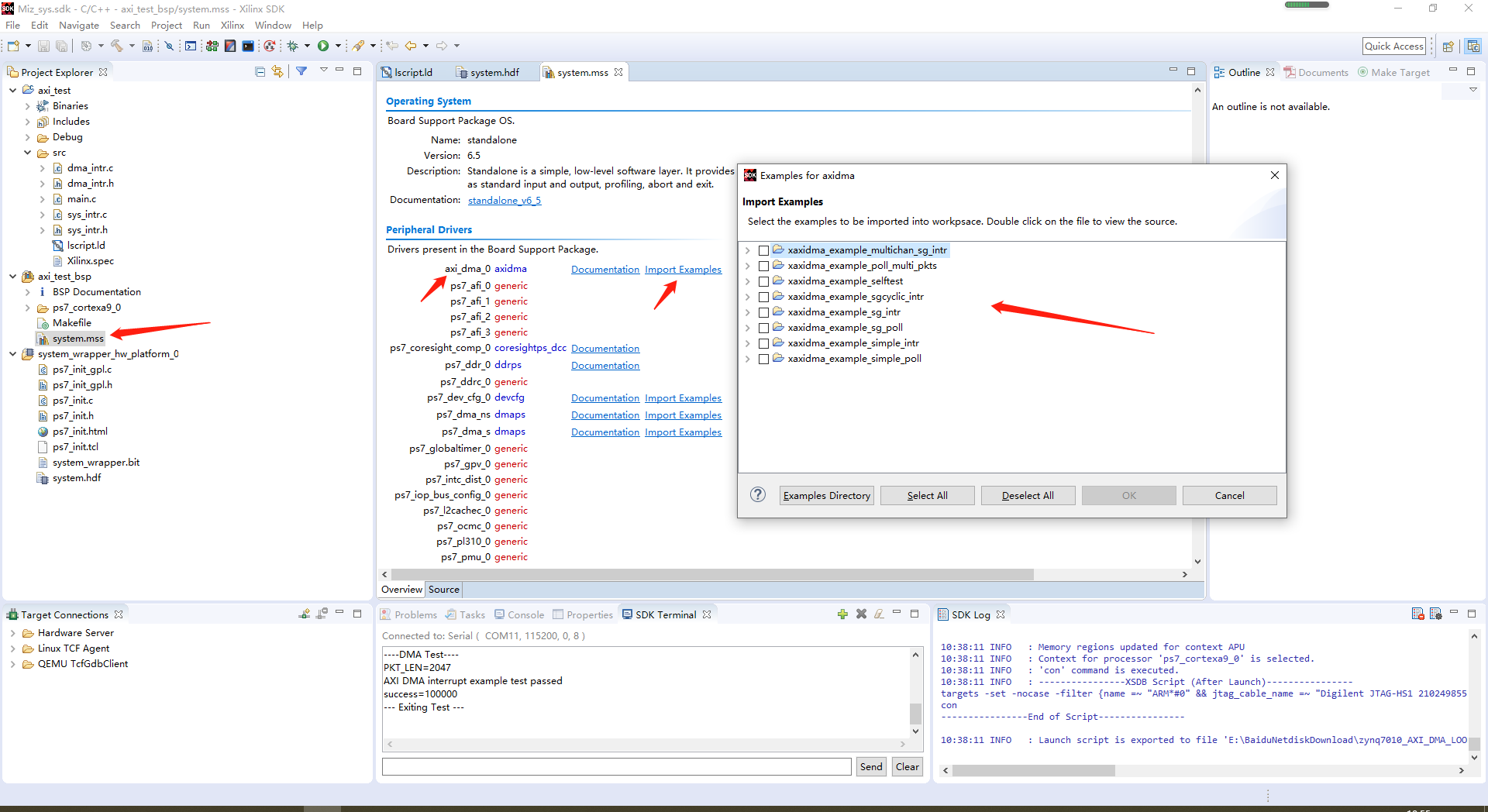The height and width of the screenshot is (812, 1488).
Task: Select main.c in the src folder
Action: (x=81, y=199)
